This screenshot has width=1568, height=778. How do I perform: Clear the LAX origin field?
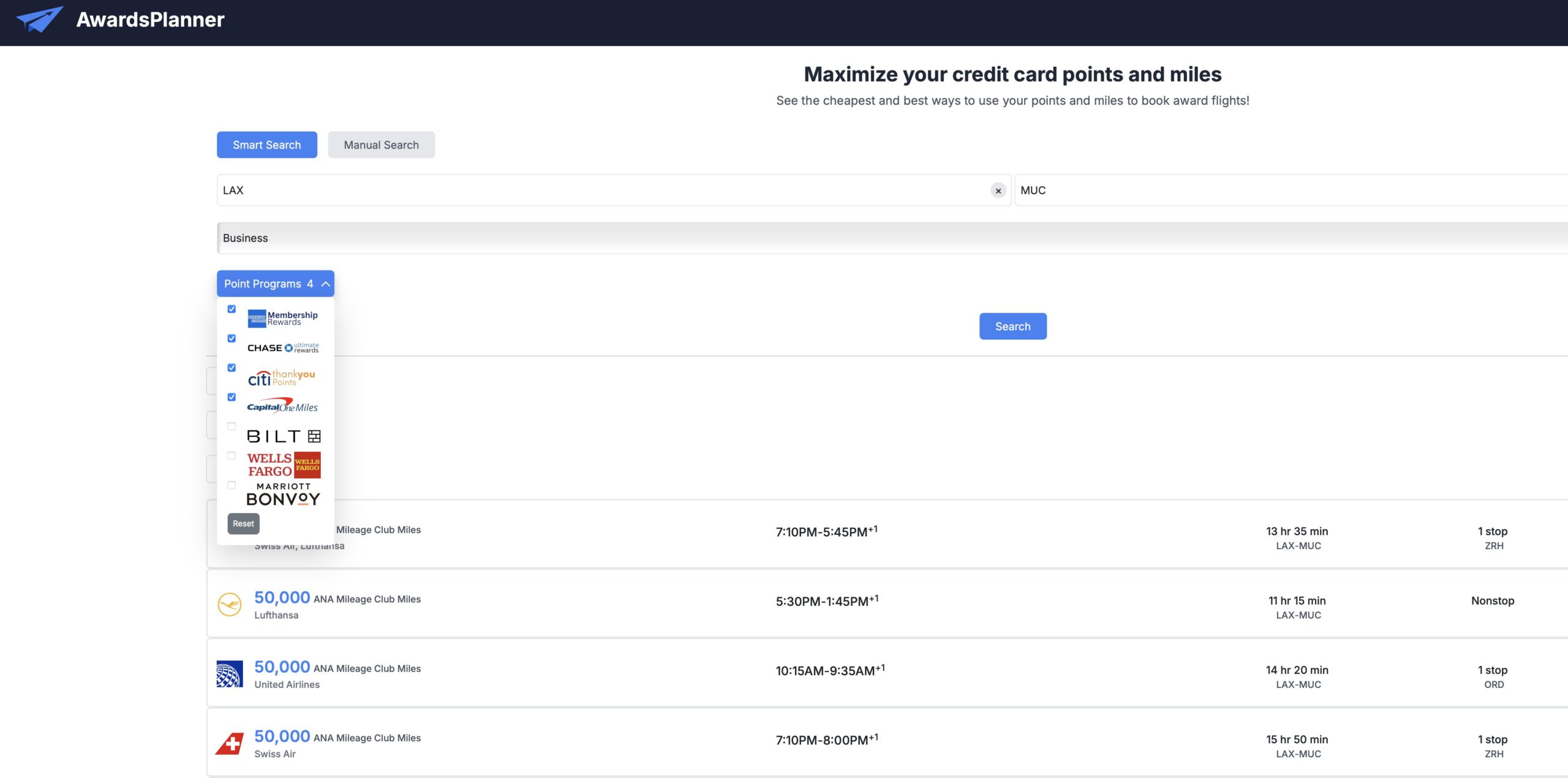pos(998,191)
